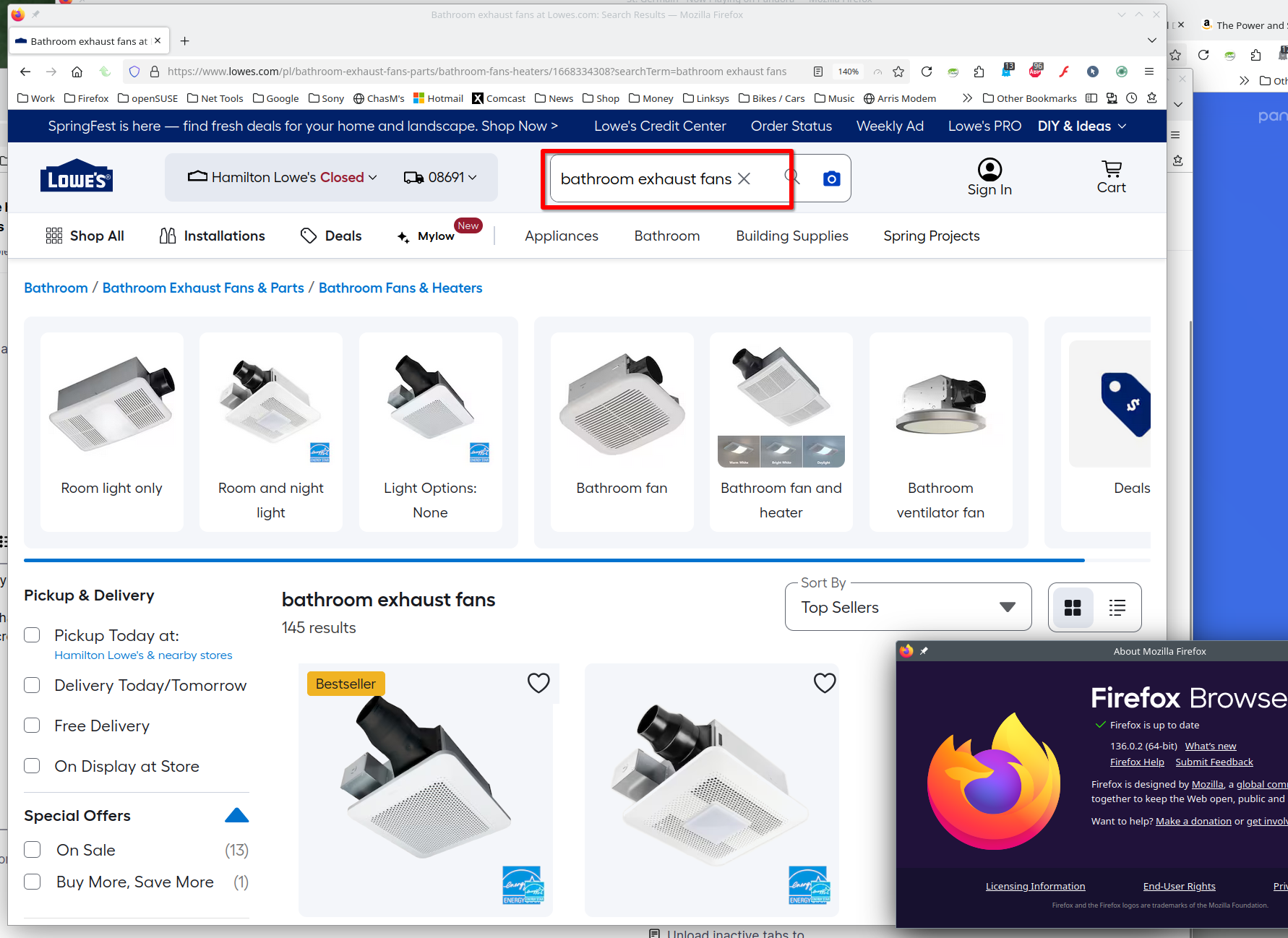Viewport: 1288px width, 938px height.
Task: Open the Extensions puzzle icon
Action: [x=979, y=72]
